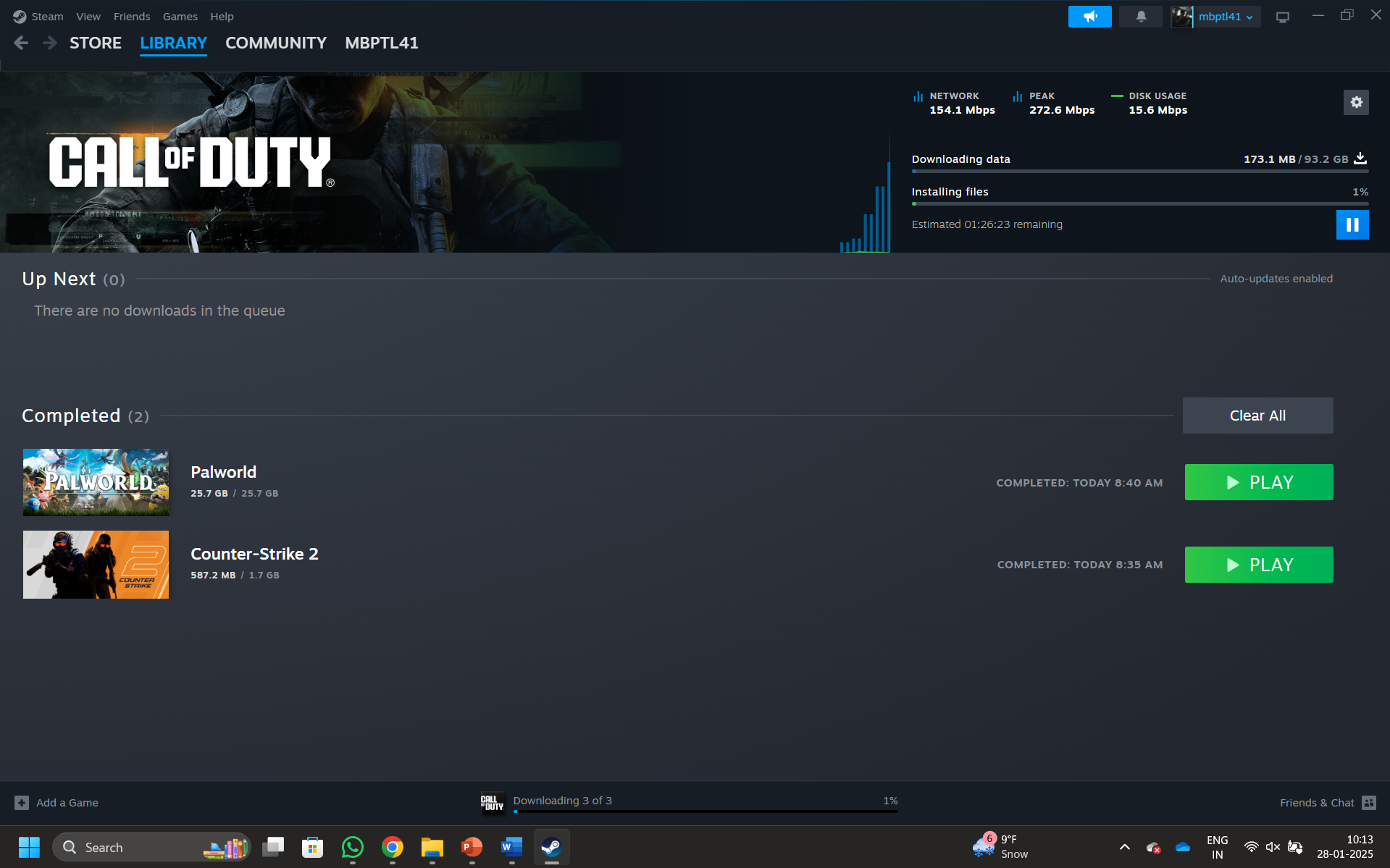The height and width of the screenshot is (868, 1390).
Task: Open the ENG IN language switcher
Action: coord(1217,847)
